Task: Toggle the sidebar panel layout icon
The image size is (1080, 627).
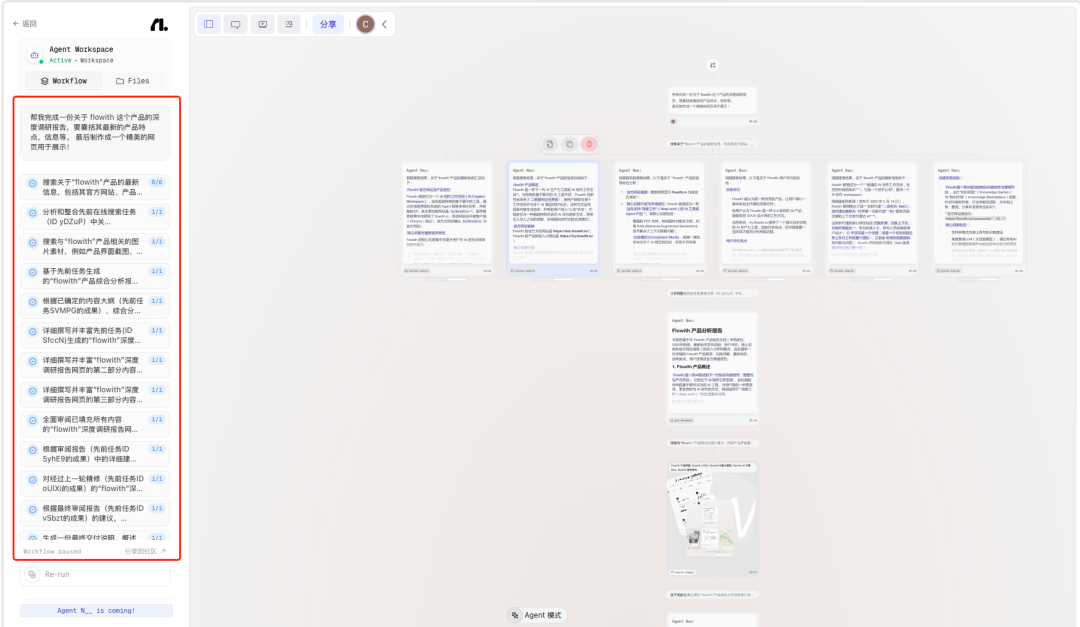Action: [208, 24]
